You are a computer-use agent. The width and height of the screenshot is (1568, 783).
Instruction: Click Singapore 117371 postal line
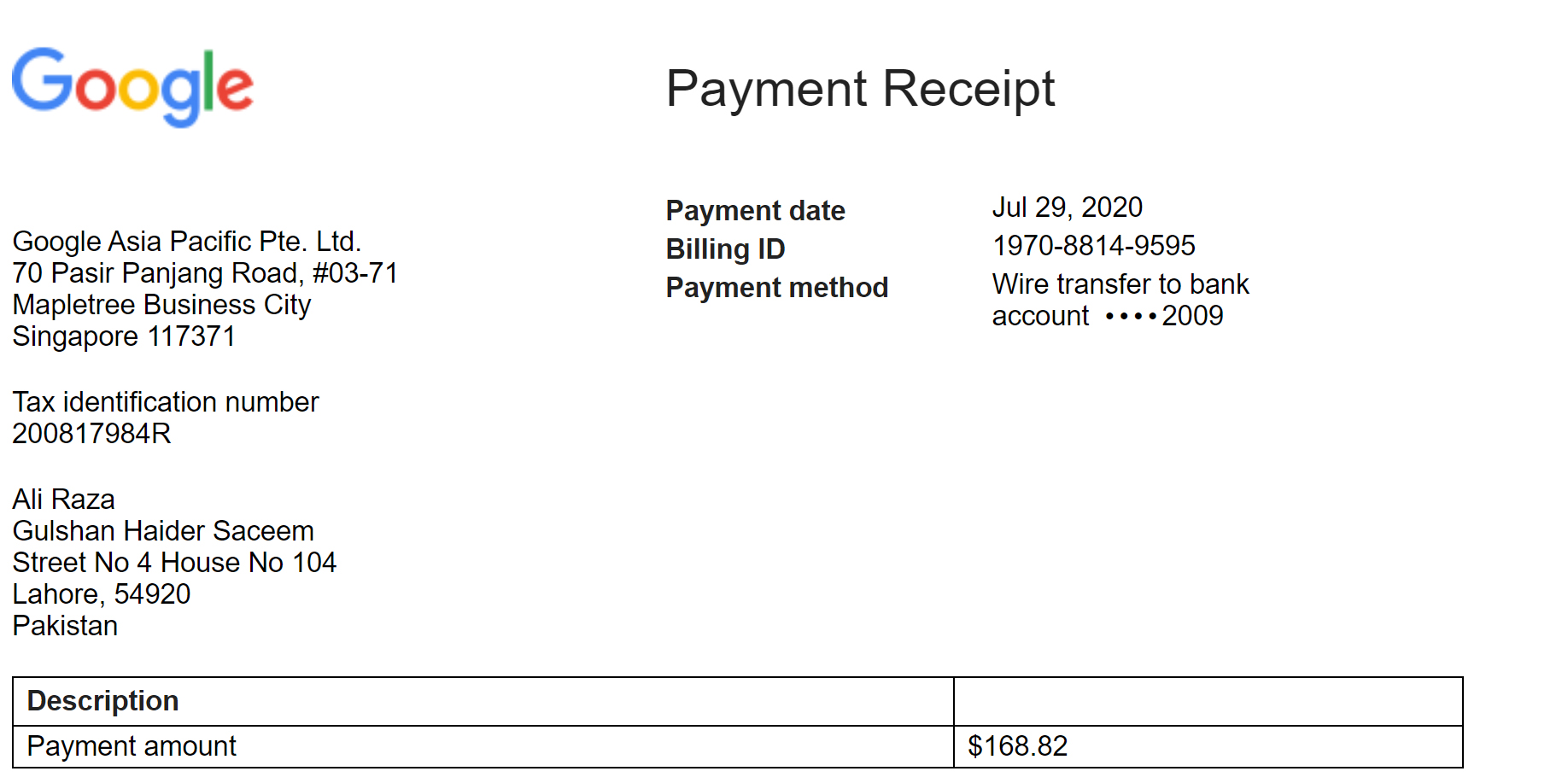(124, 336)
